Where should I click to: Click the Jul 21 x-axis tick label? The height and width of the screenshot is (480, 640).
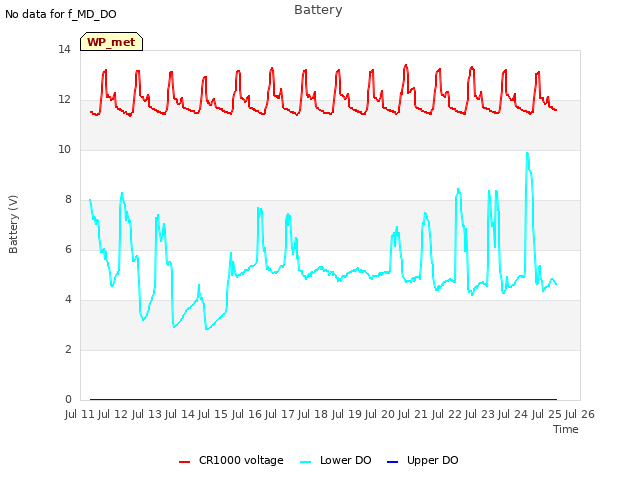[x=413, y=414]
